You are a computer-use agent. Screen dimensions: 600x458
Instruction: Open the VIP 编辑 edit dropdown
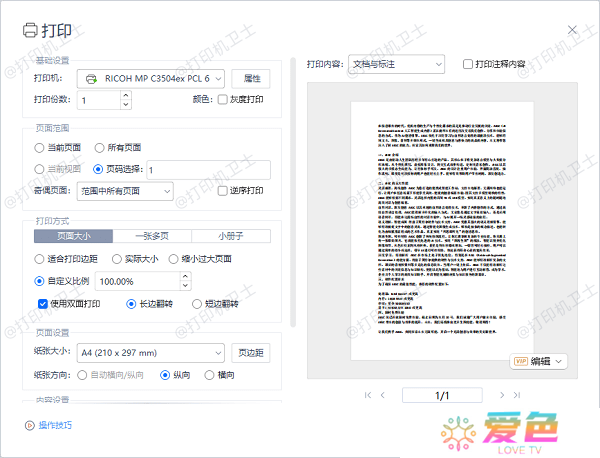538,361
